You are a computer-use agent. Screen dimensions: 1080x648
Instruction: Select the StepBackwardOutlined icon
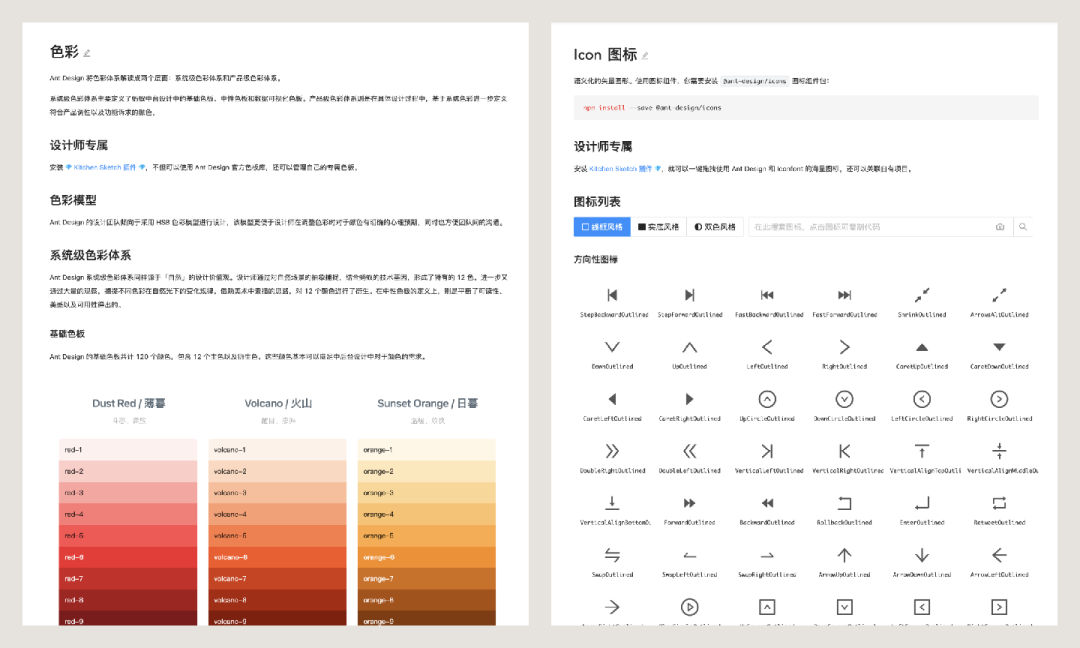click(x=612, y=295)
